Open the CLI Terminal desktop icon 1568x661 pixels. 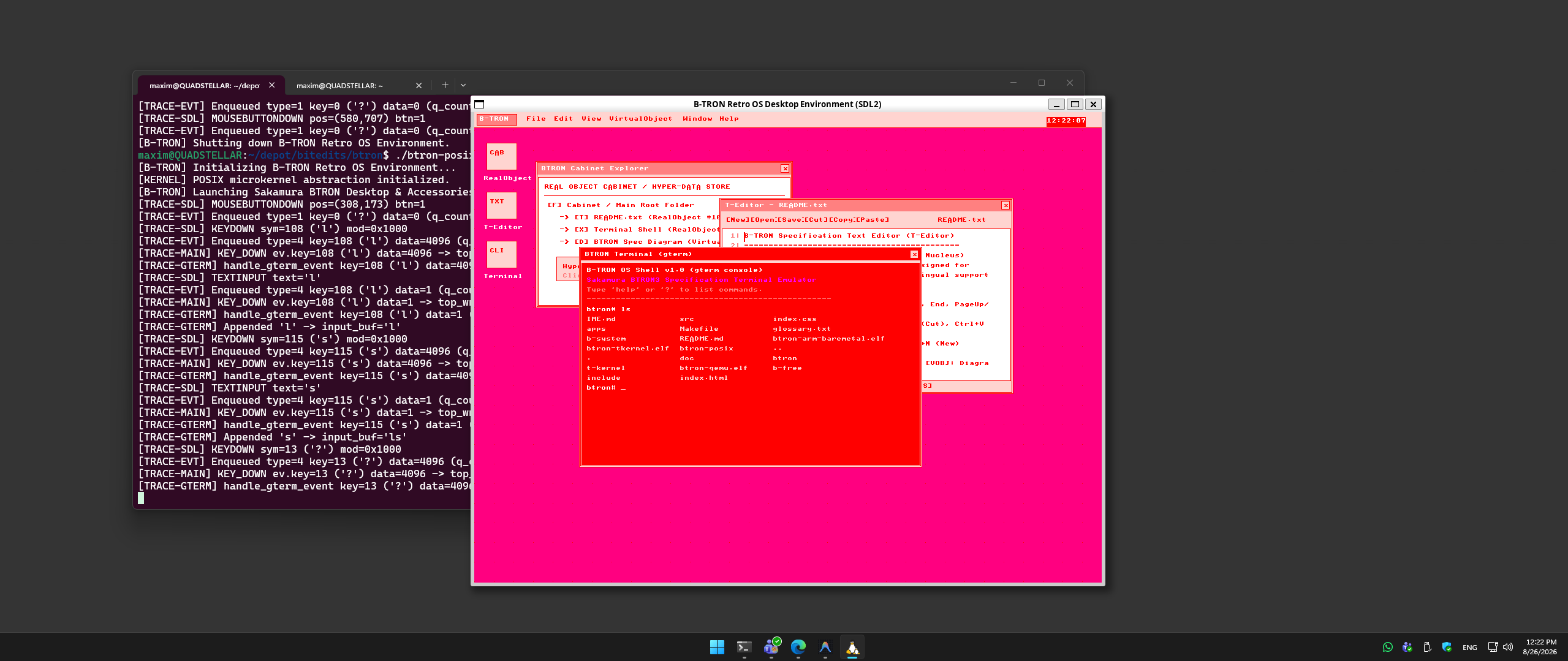pyautogui.click(x=502, y=255)
